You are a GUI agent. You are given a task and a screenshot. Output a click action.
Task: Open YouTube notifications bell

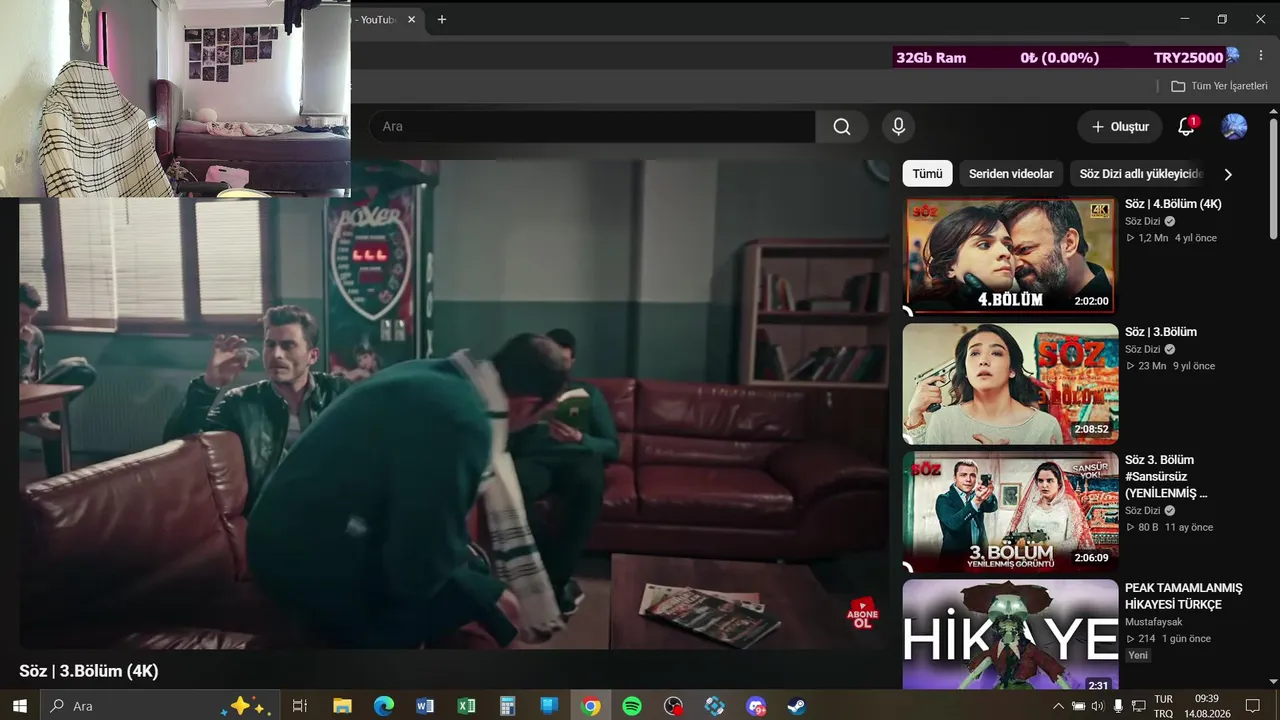tap(1186, 127)
